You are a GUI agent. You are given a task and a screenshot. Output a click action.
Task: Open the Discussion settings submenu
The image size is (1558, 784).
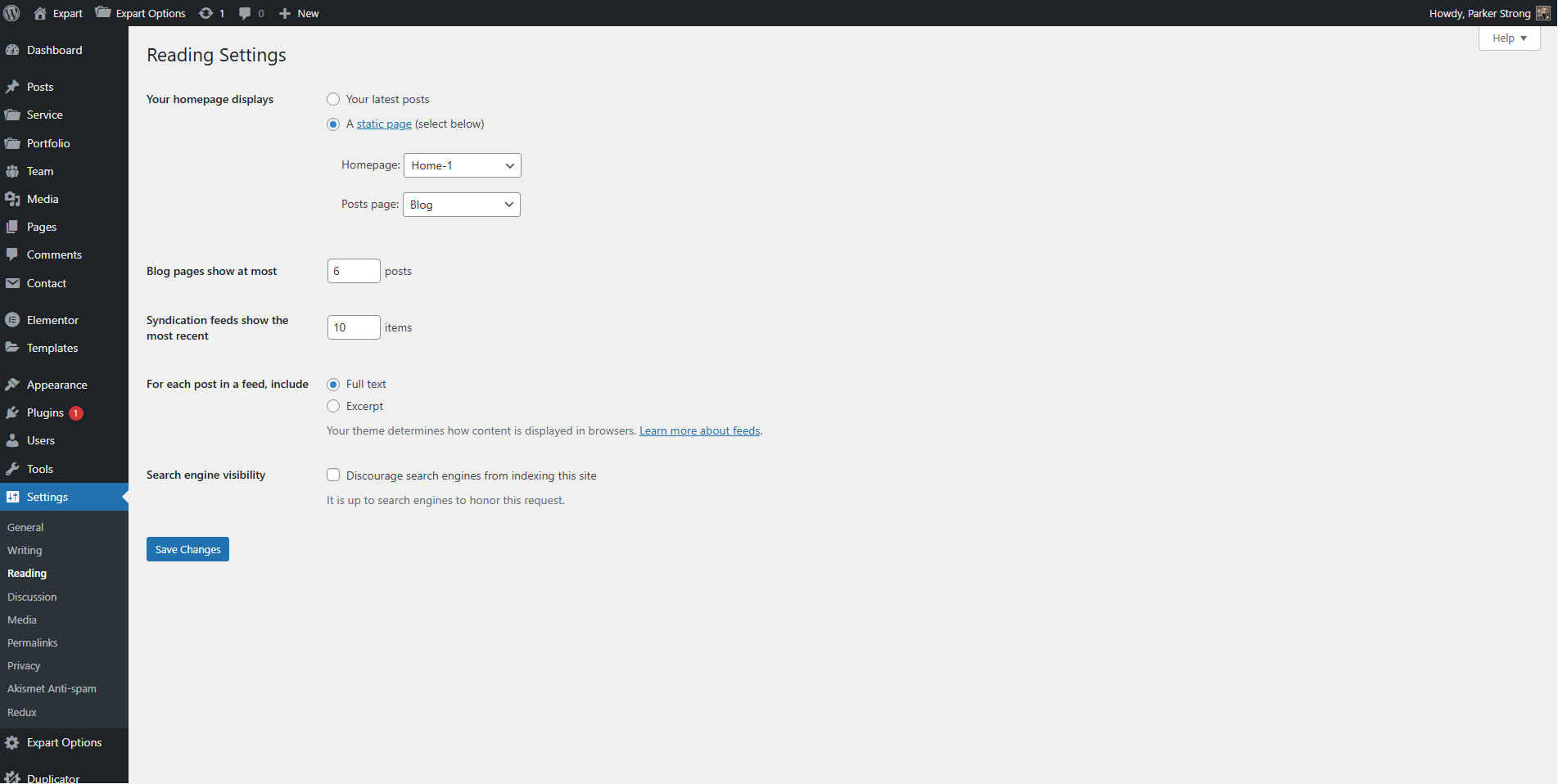click(32, 597)
